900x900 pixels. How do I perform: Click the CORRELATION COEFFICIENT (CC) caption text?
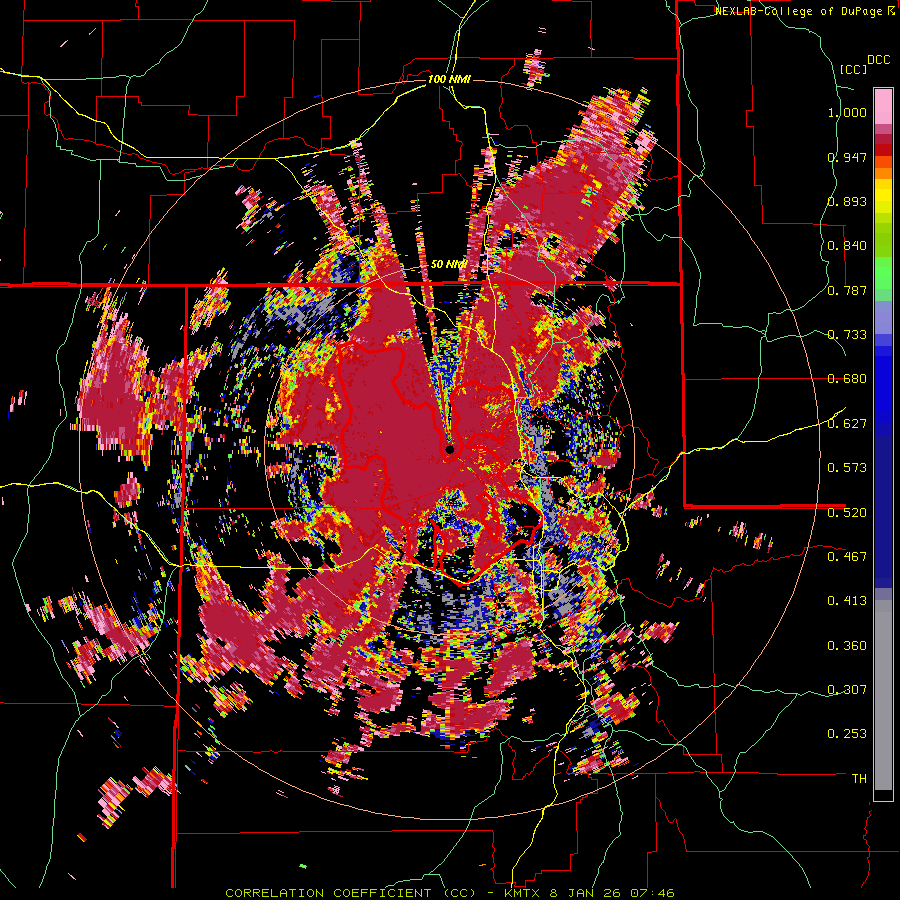[351, 893]
